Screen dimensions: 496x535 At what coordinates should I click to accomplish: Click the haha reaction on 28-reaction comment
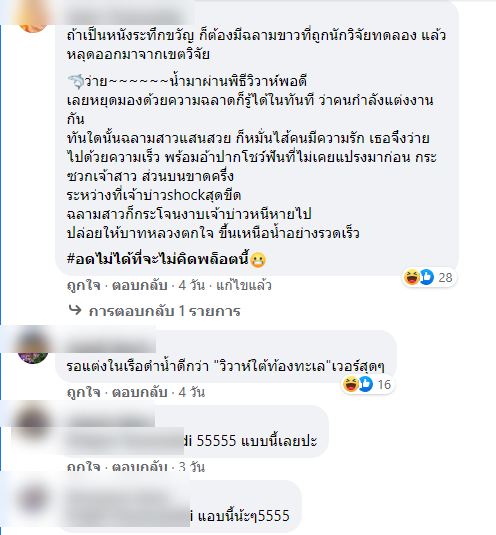(x=411, y=277)
